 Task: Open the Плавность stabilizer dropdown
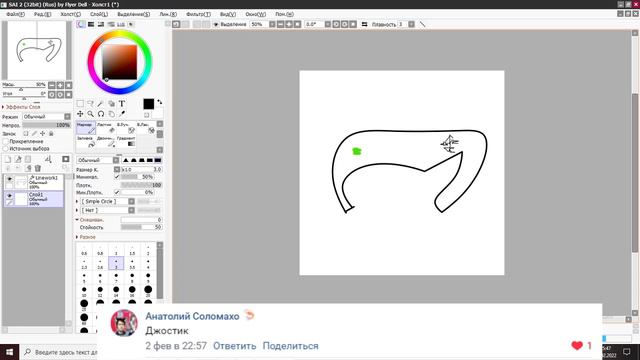pos(411,24)
